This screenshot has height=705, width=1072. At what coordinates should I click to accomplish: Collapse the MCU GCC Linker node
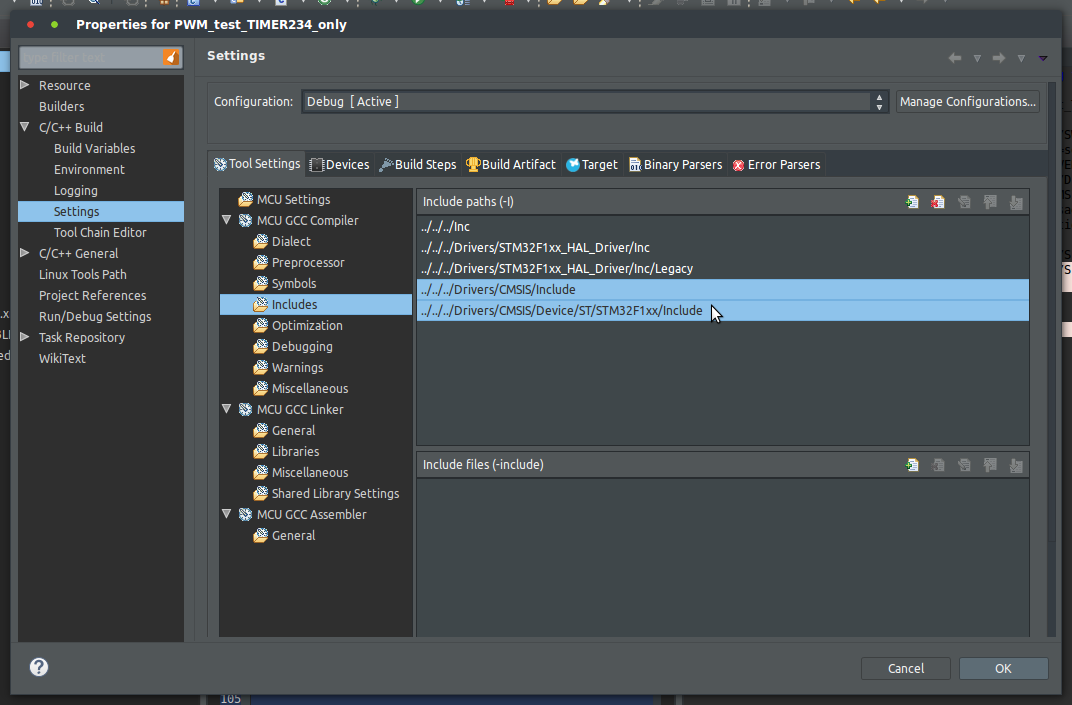pyautogui.click(x=227, y=409)
